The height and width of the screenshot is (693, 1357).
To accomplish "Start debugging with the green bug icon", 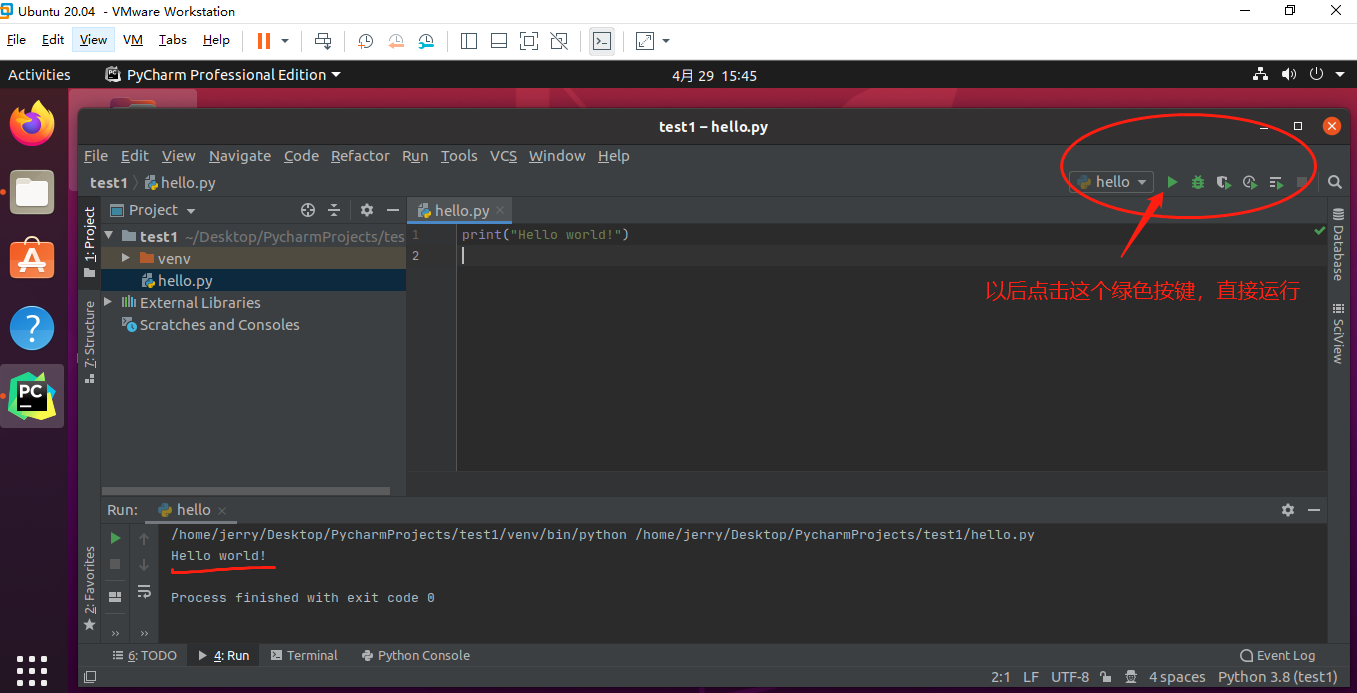I will click(x=1198, y=182).
